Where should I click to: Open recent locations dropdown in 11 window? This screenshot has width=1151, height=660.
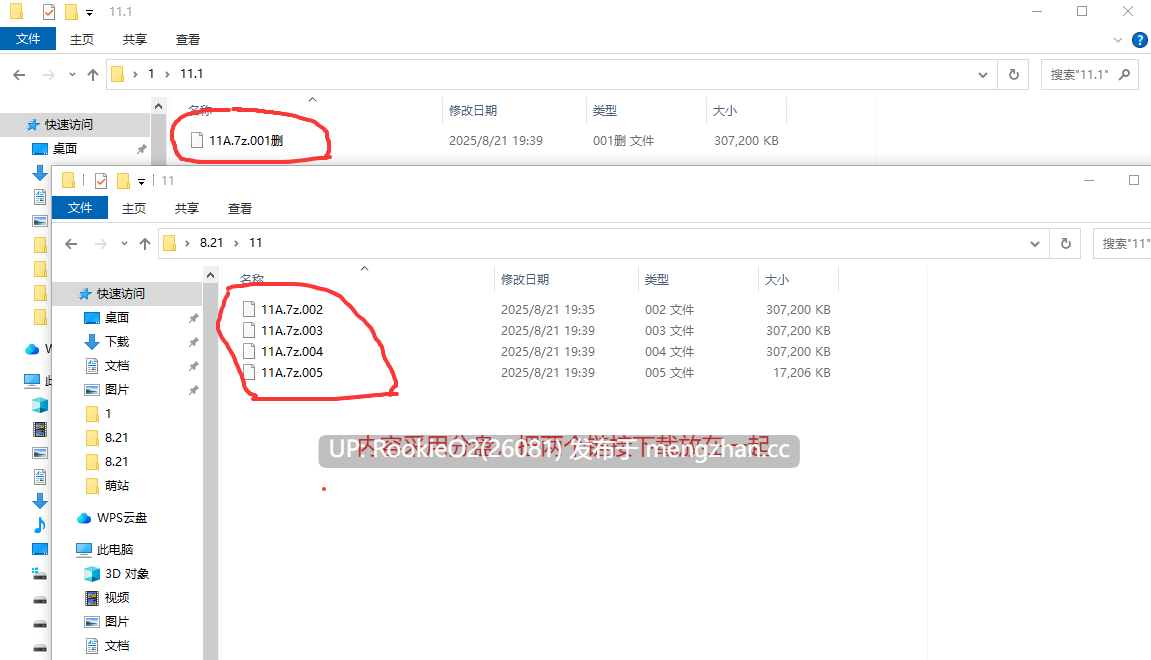coord(124,244)
